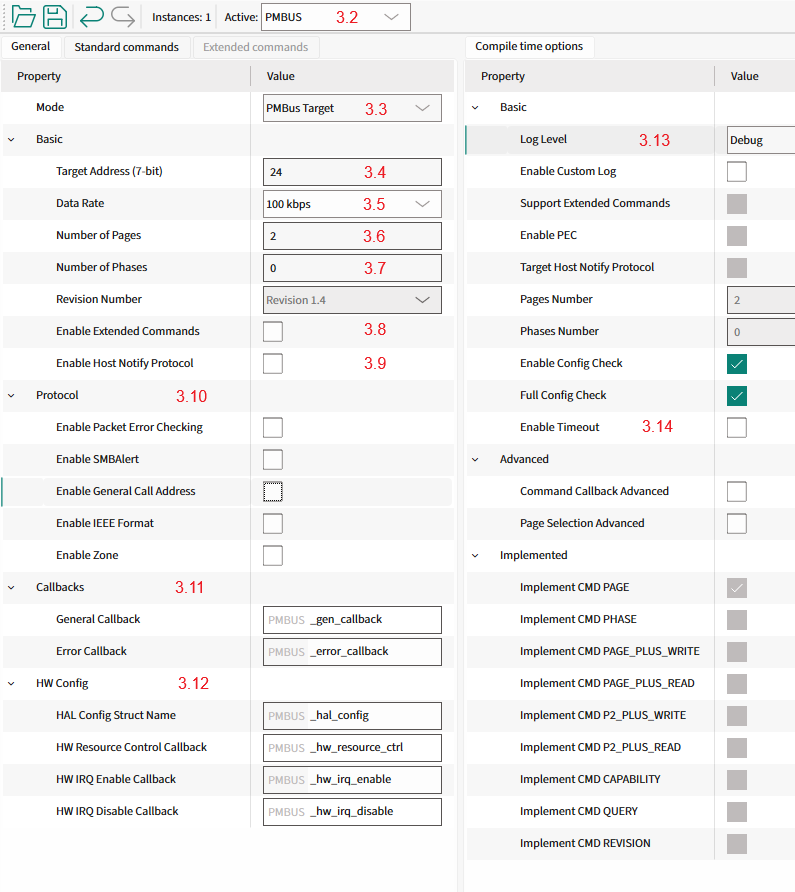Toggle Command Callback Advanced checkbox
Viewport: 795px width, 892px height.
tap(737, 492)
